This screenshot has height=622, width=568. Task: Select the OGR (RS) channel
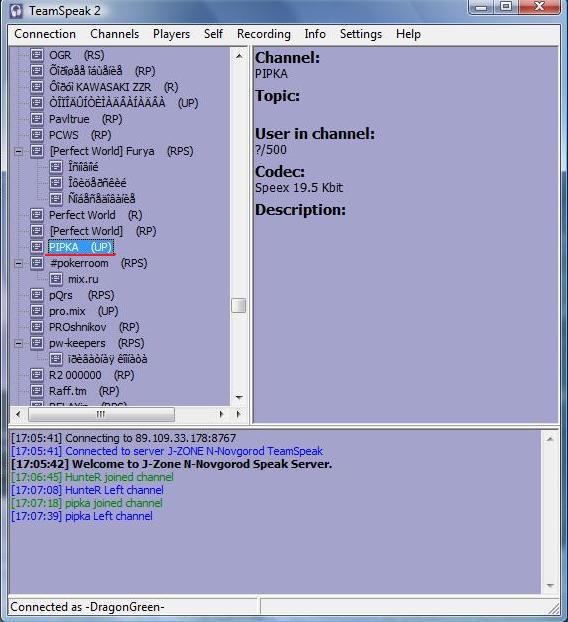pos(77,55)
